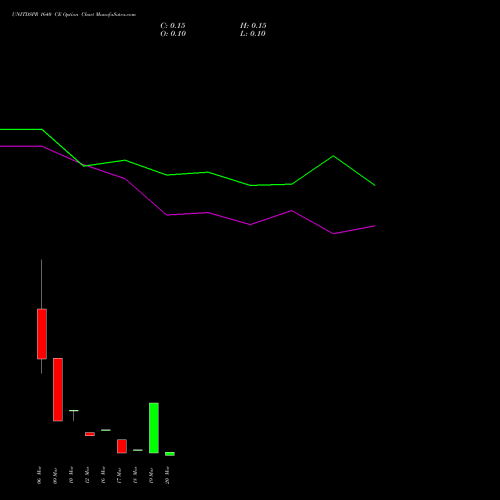Click the purple indicator line's lowest point
The width and height of the screenshot is (500, 500).
(333, 234)
